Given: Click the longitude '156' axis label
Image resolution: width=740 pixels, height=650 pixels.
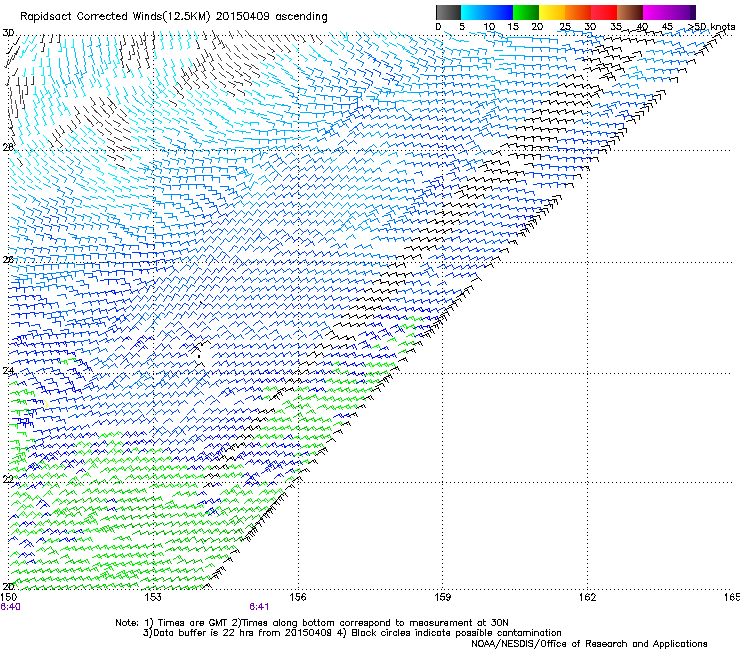Looking at the screenshot, I should 297,598.
